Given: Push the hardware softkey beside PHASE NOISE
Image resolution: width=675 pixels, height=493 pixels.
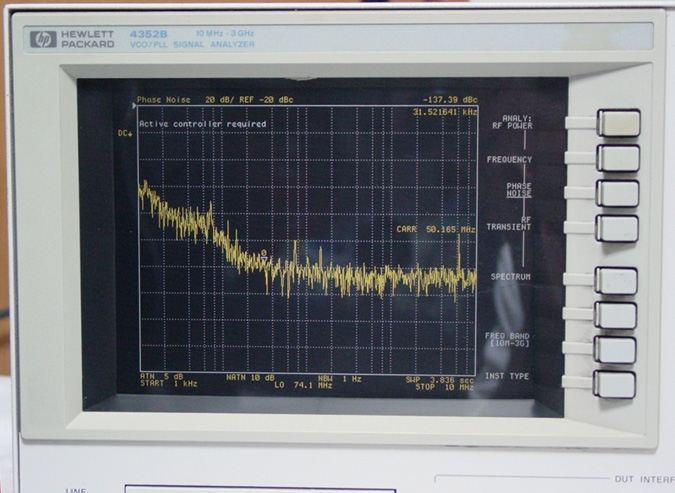Looking at the screenshot, I should coord(618,194).
